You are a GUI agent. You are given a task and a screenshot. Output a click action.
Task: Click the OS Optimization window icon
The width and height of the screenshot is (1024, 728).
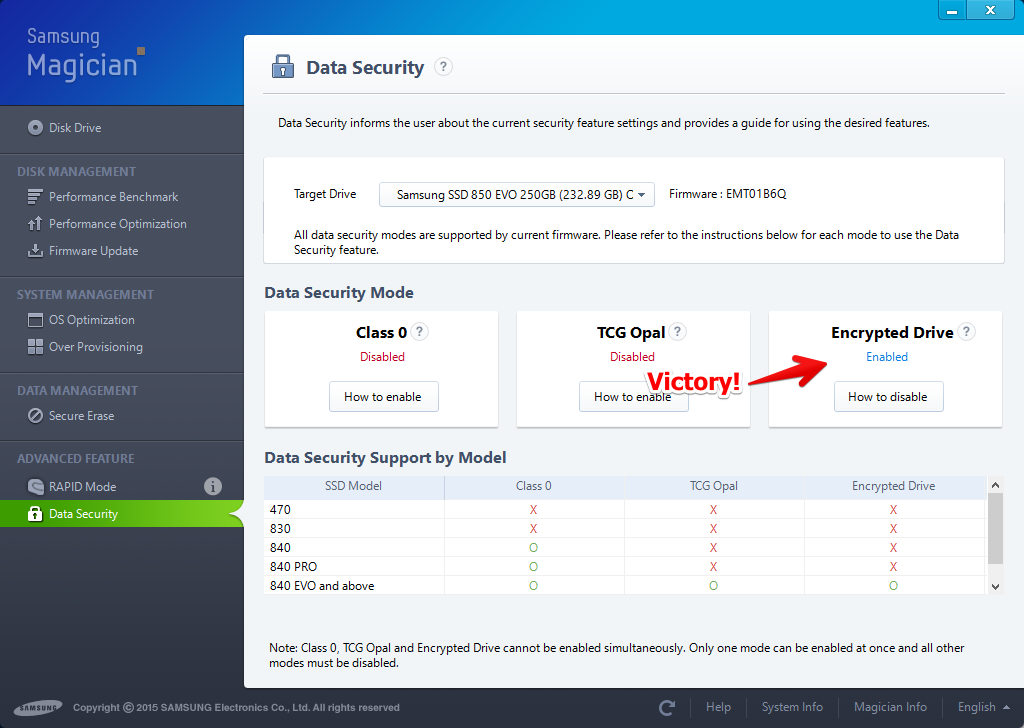click(35, 320)
